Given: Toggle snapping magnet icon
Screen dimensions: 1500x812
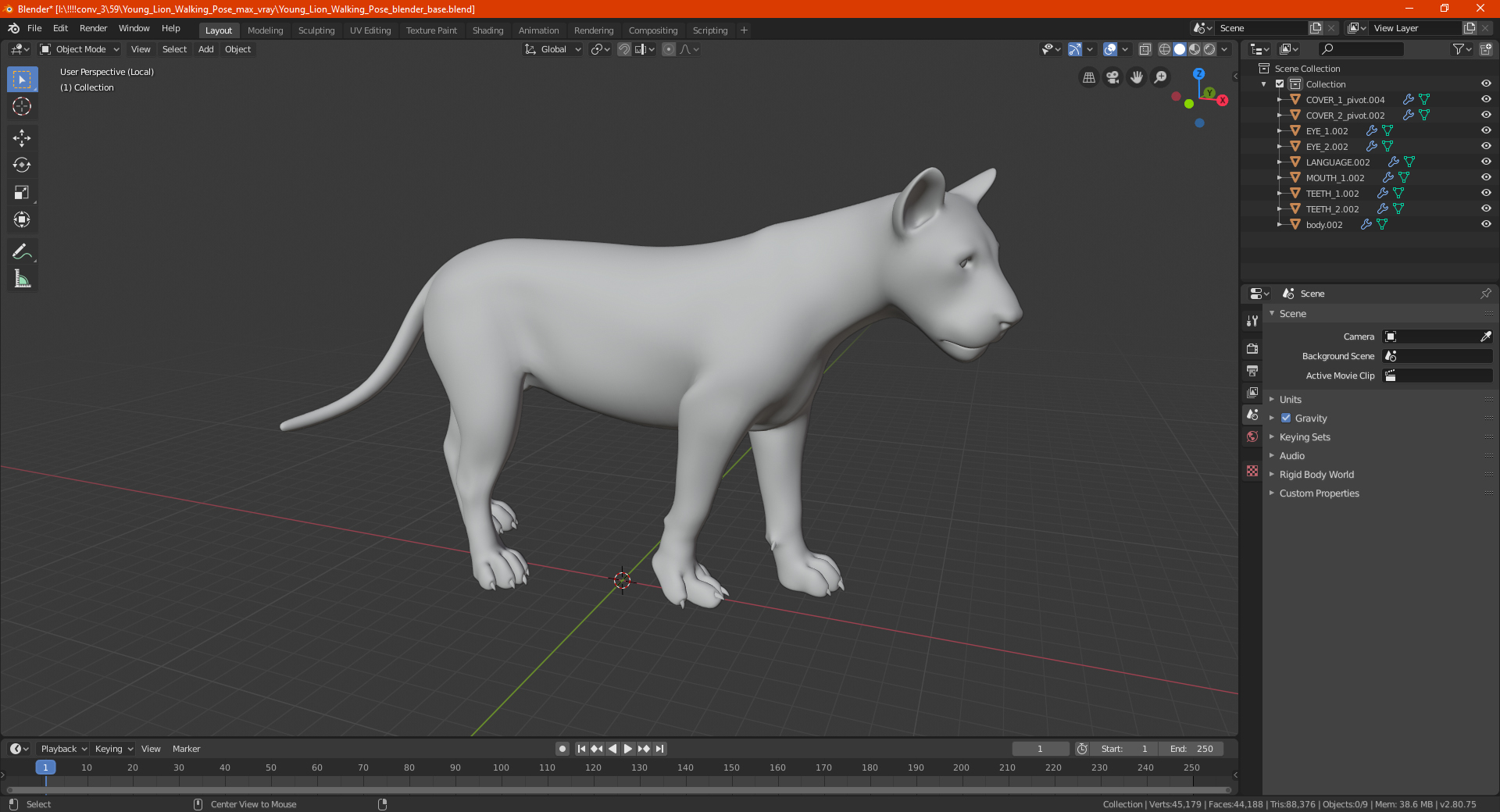Looking at the screenshot, I should pos(624,49).
